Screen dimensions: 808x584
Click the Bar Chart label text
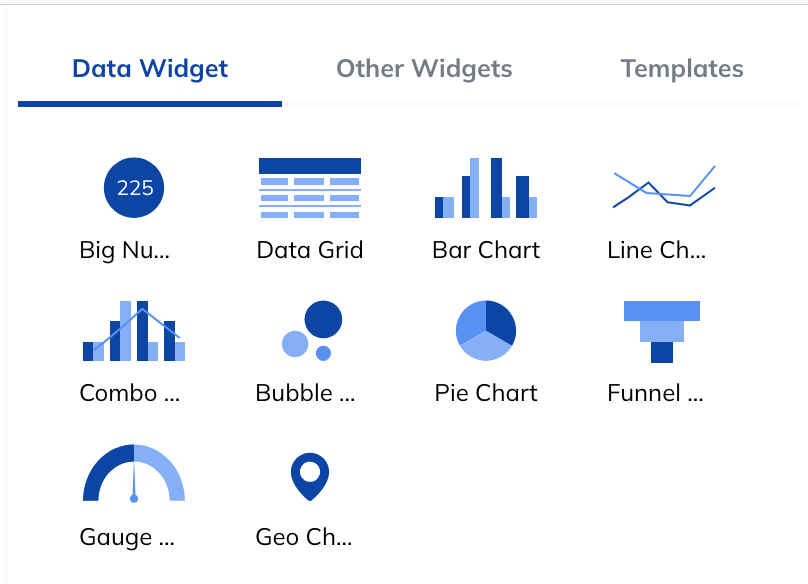click(x=486, y=250)
